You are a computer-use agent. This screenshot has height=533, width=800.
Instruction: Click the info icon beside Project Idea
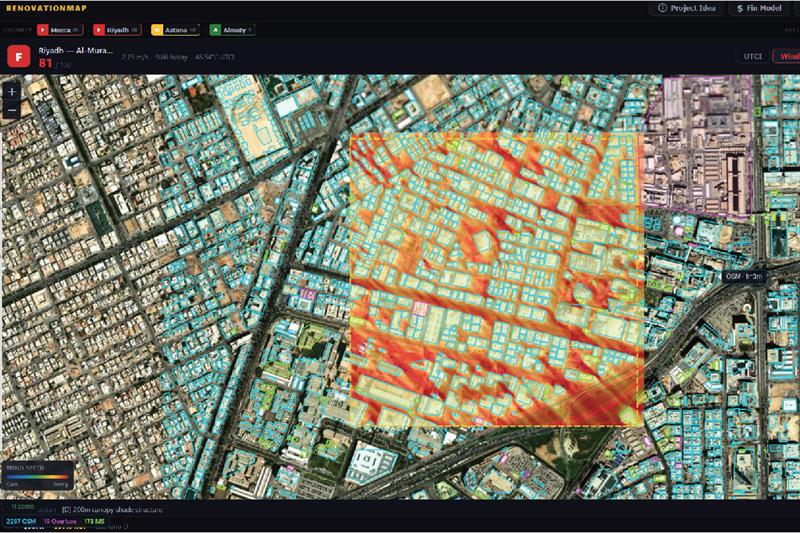tap(662, 8)
